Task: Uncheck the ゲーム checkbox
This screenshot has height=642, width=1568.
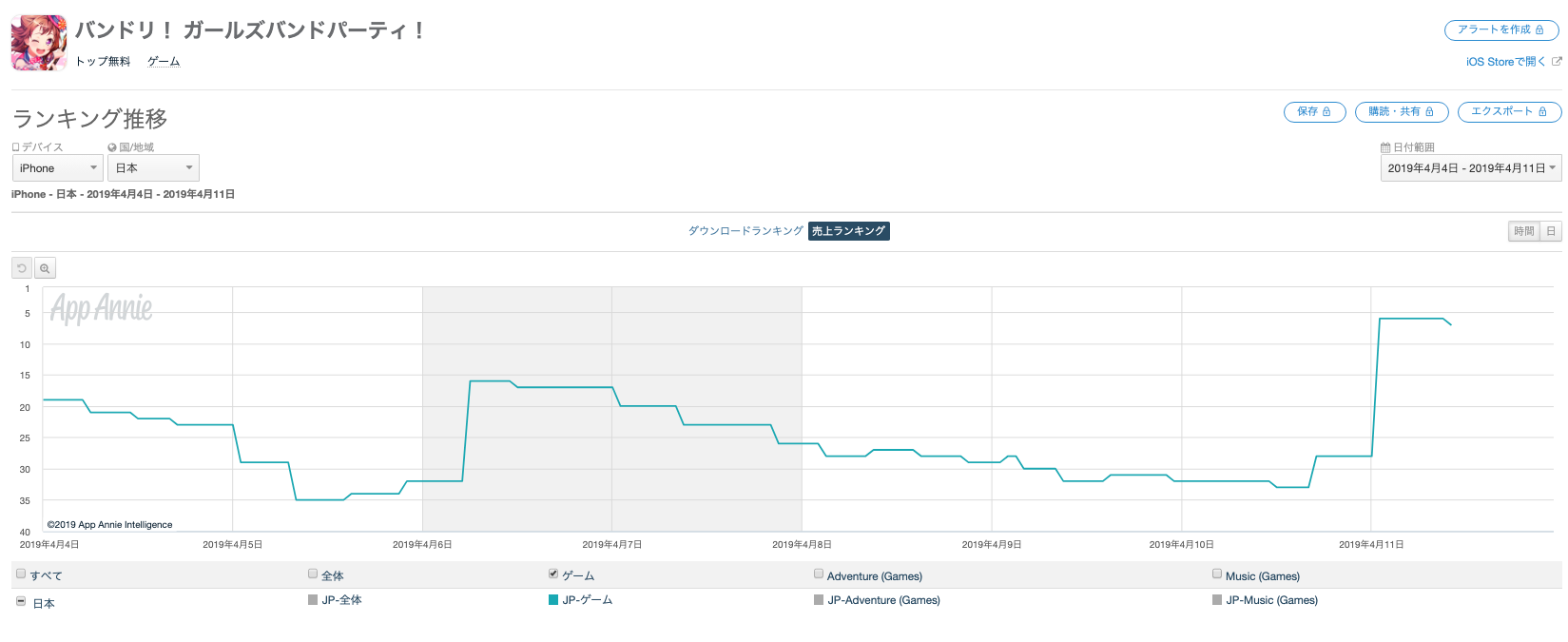Action: point(553,574)
